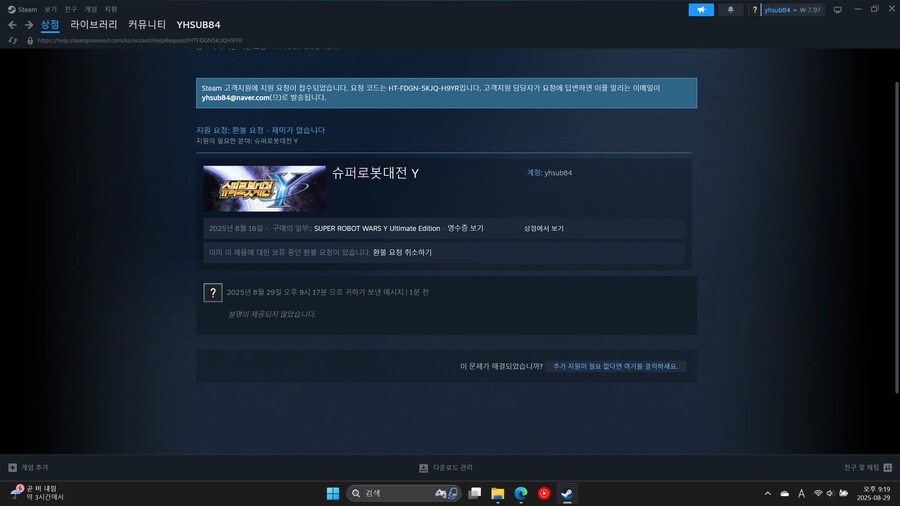Click the volume speaker tray icon
Image resolution: width=900 pixels, height=506 pixels.
click(x=830, y=493)
